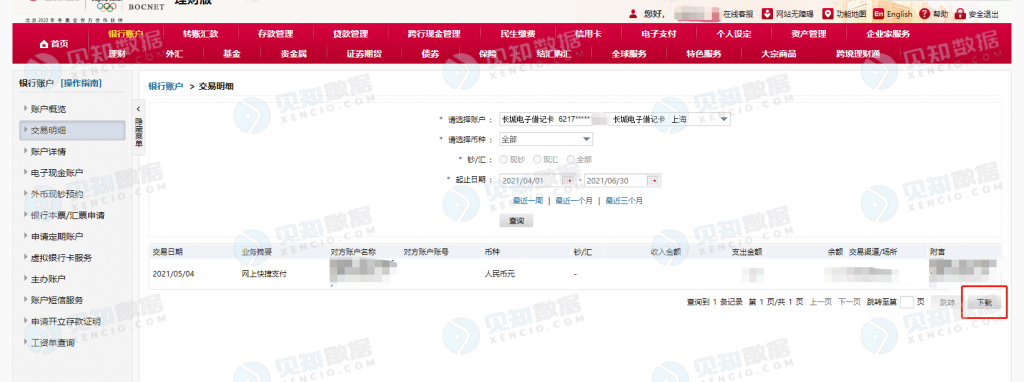Viewport: 1024px width, 382px height.
Task: Collapse the sidebar with 隐藏菜单 arrow
Action: (138, 109)
